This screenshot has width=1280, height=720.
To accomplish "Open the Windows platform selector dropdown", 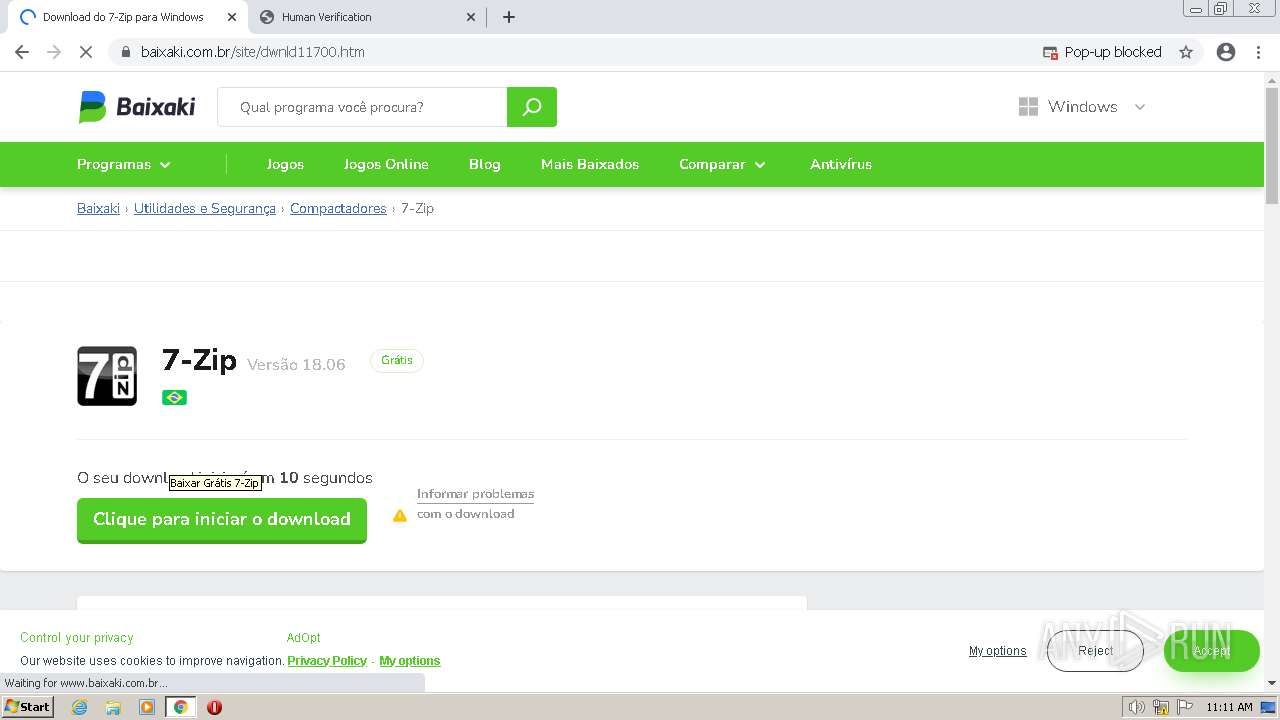I will click(1082, 107).
